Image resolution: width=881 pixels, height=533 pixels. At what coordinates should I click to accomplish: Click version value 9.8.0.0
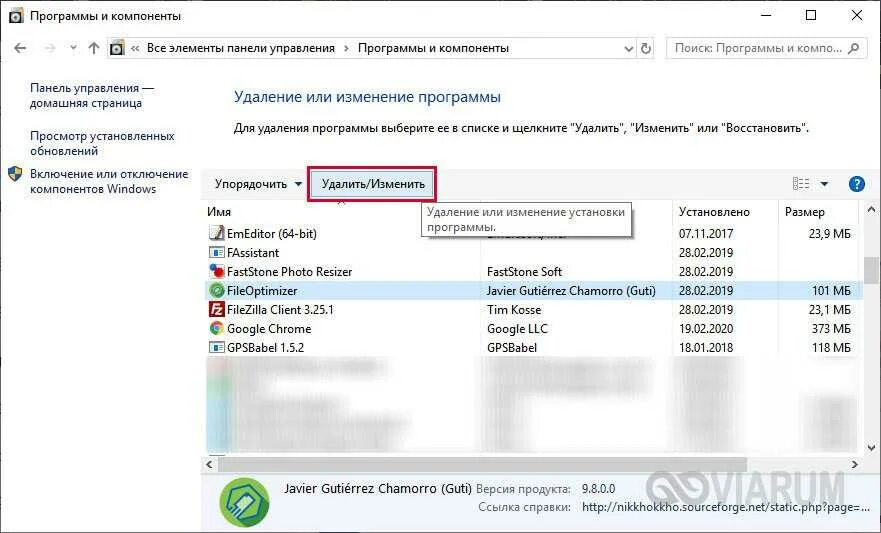coord(598,489)
